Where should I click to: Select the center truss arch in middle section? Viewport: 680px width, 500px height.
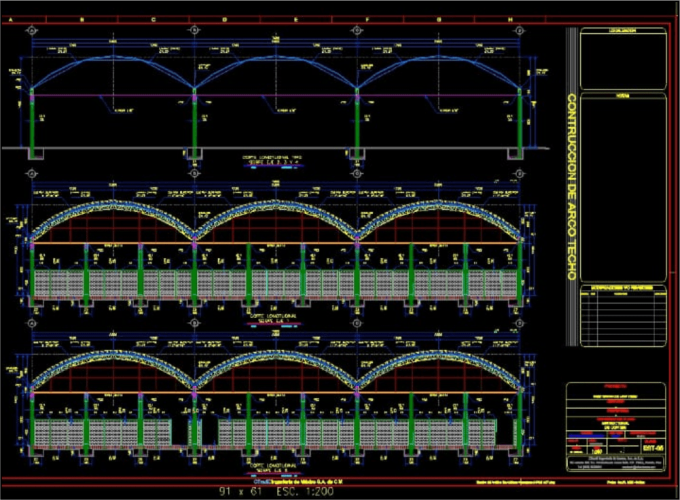point(275,208)
